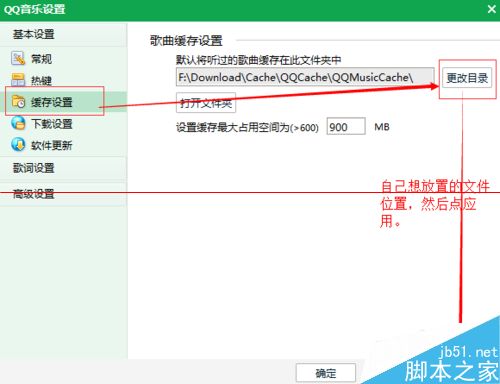This screenshot has width=500, height=384.
Task: Click the 下载设置 globe icon
Action: click(x=18, y=123)
